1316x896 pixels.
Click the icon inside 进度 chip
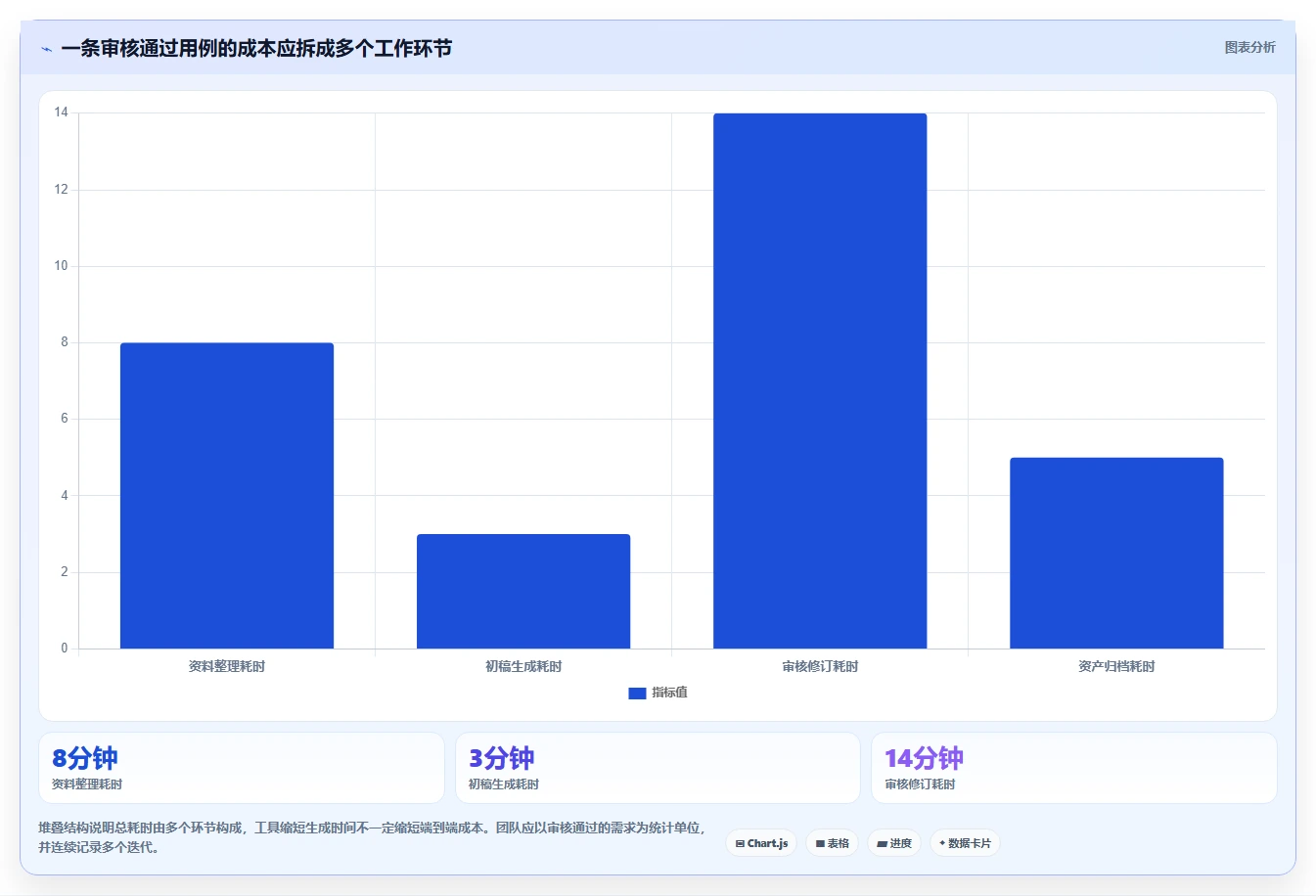[x=882, y=843]
